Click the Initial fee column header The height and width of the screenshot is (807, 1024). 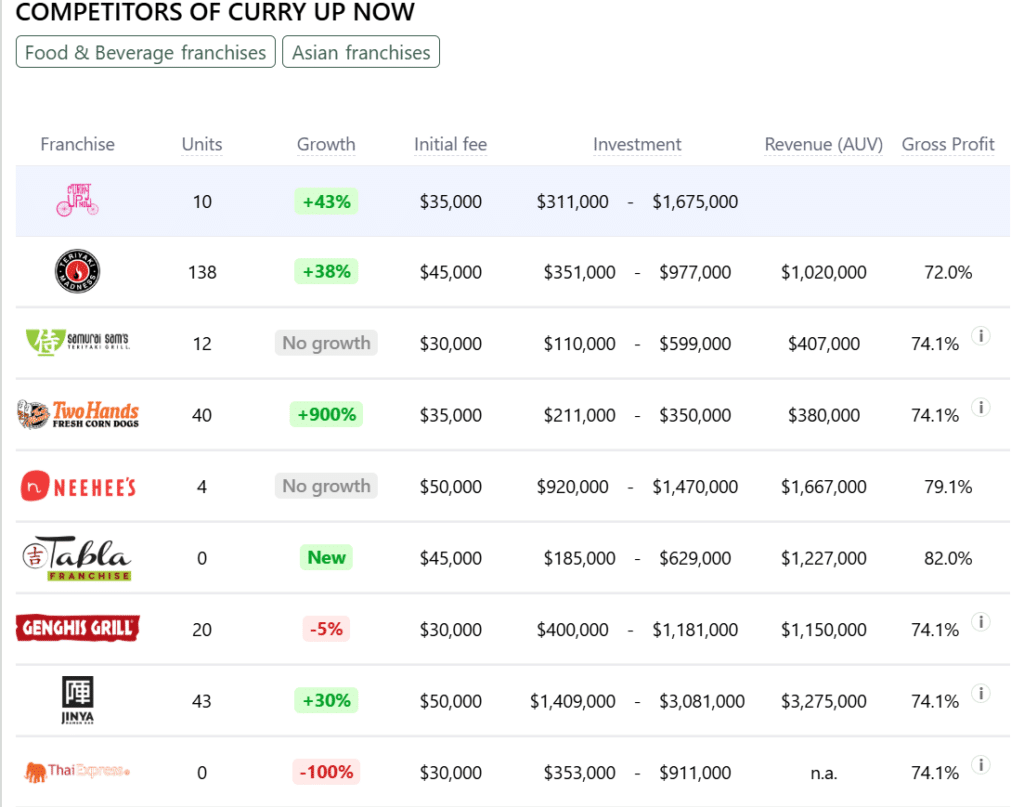tap(451, 144)
